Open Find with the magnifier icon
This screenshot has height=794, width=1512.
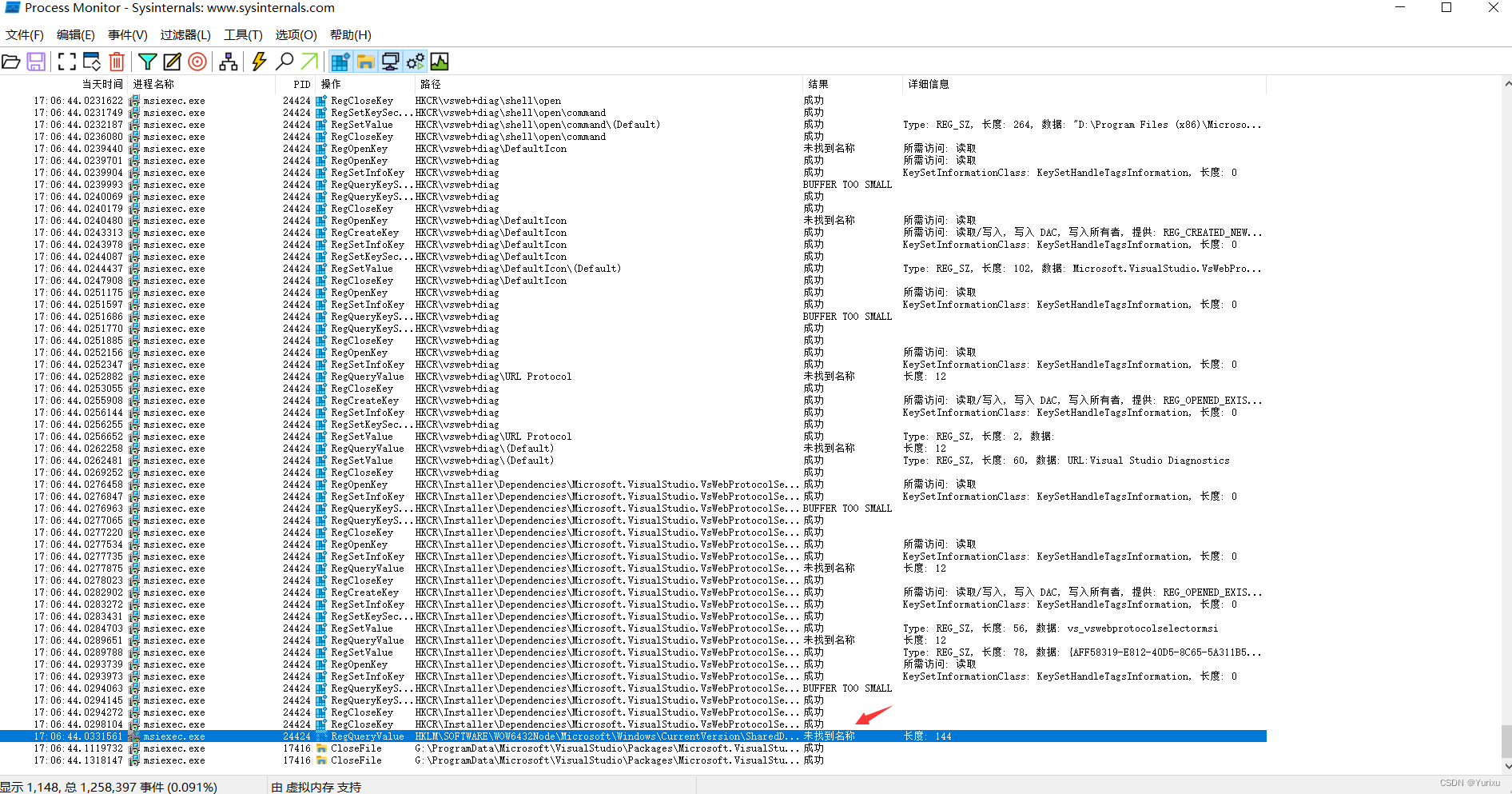pos(284,62)
